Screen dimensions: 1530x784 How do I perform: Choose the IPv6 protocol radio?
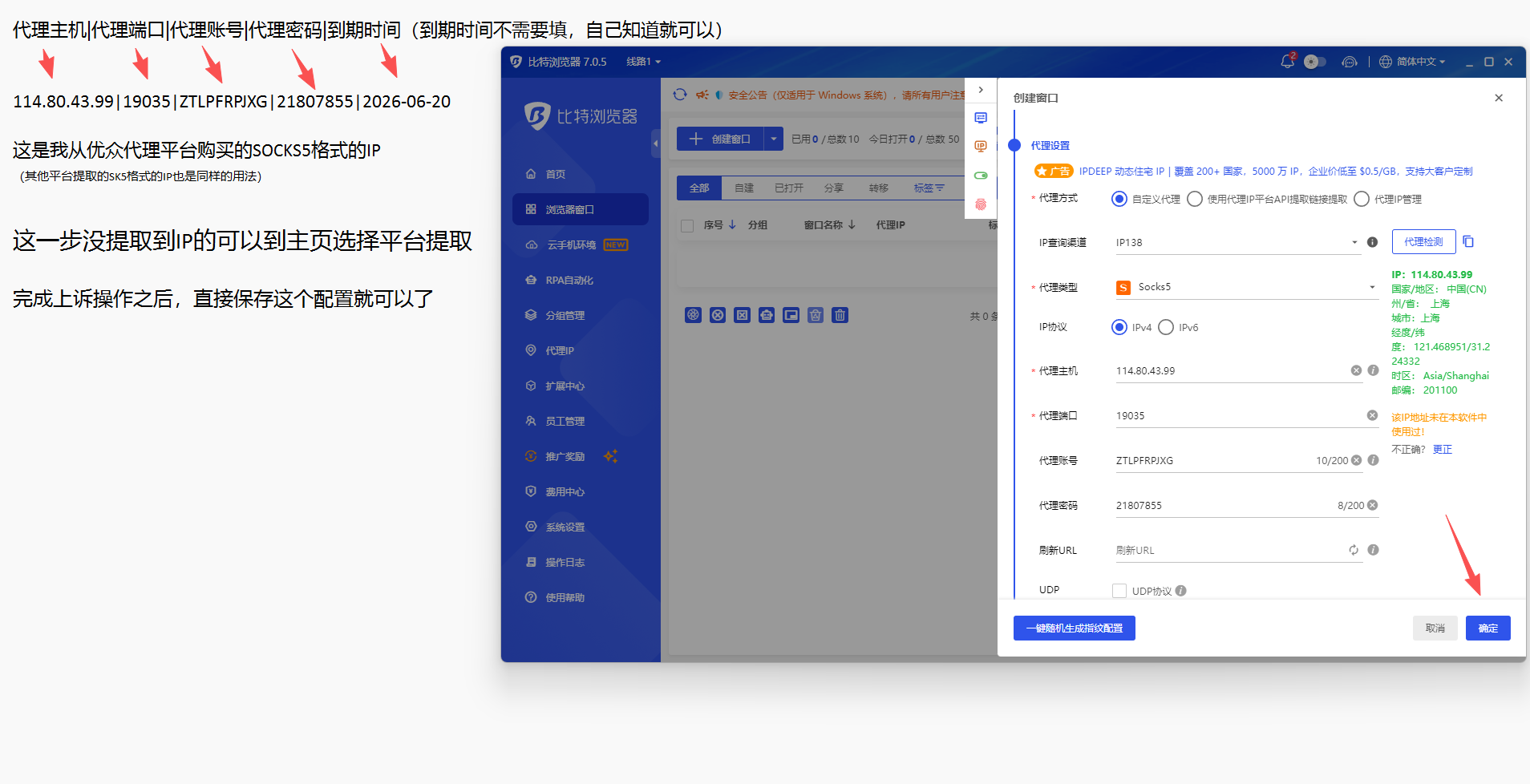click(1166, 327)
